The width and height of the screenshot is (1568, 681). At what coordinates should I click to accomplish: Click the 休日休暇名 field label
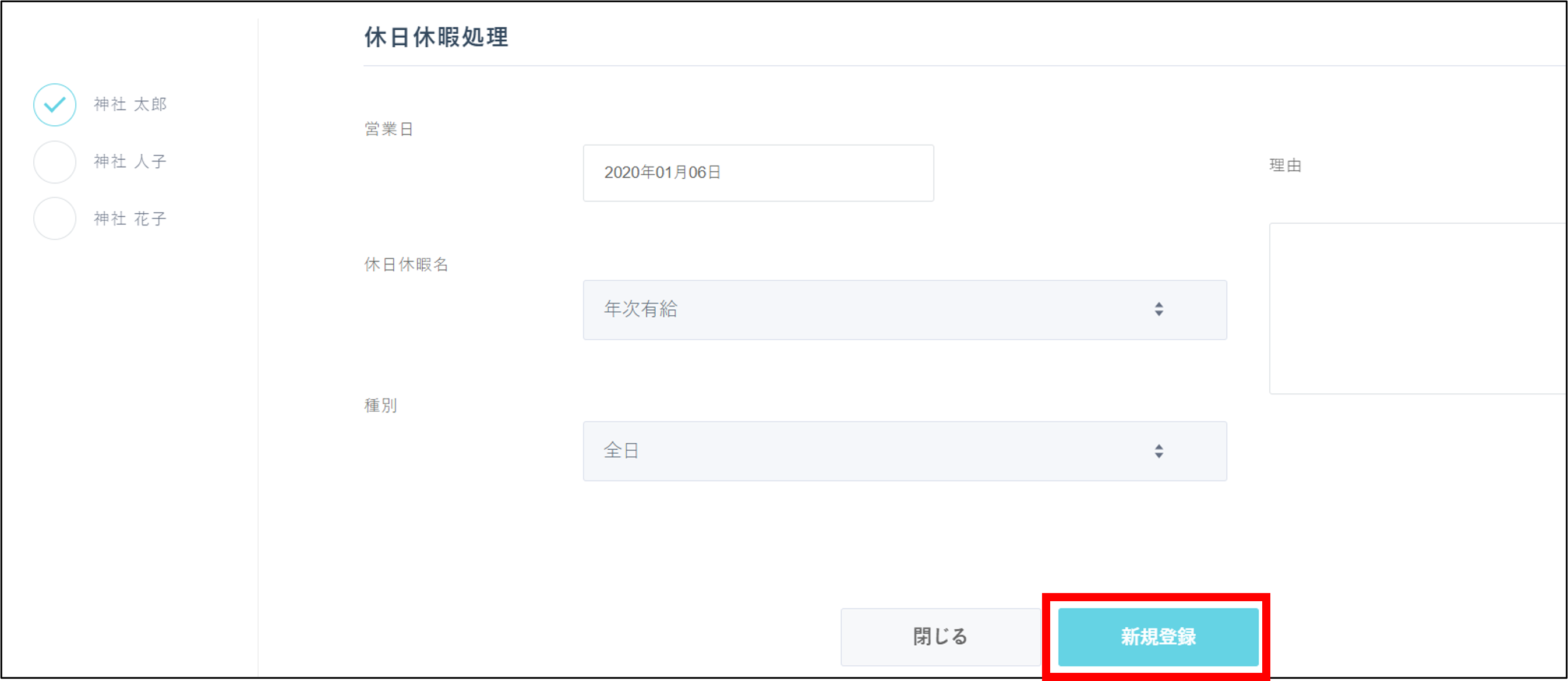point(406,264)
